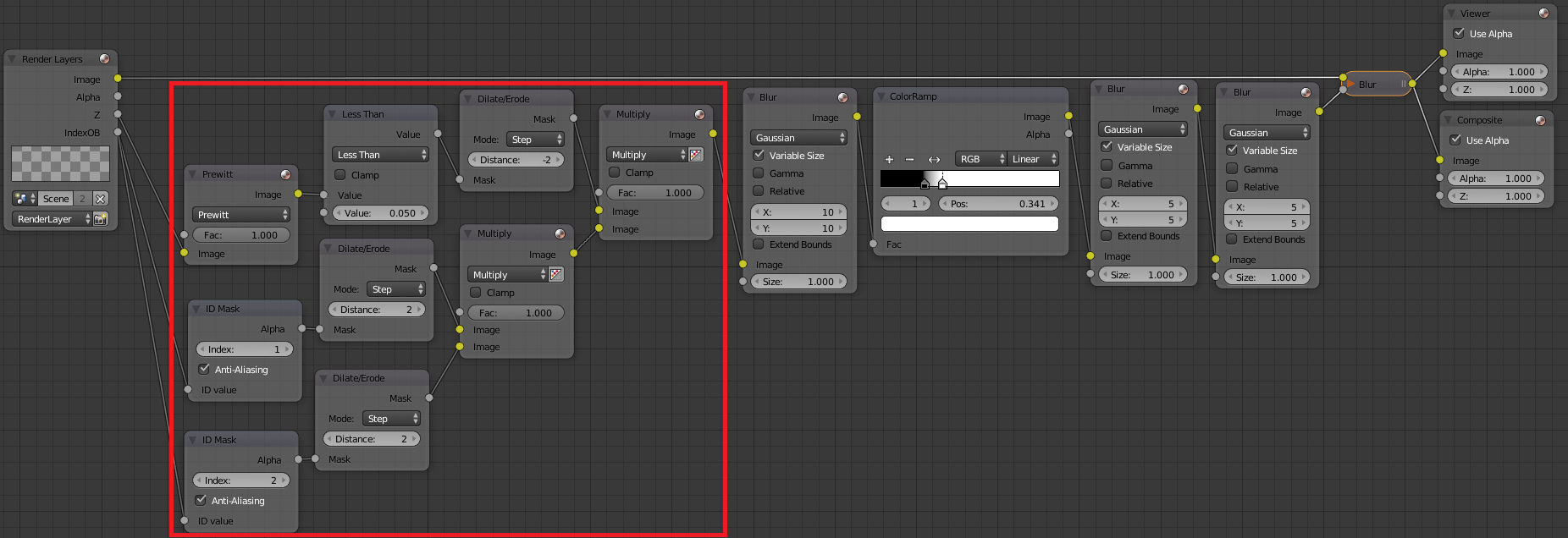
Task: Click ColorRamp active stop index 1 field
Action: [906, 204]
